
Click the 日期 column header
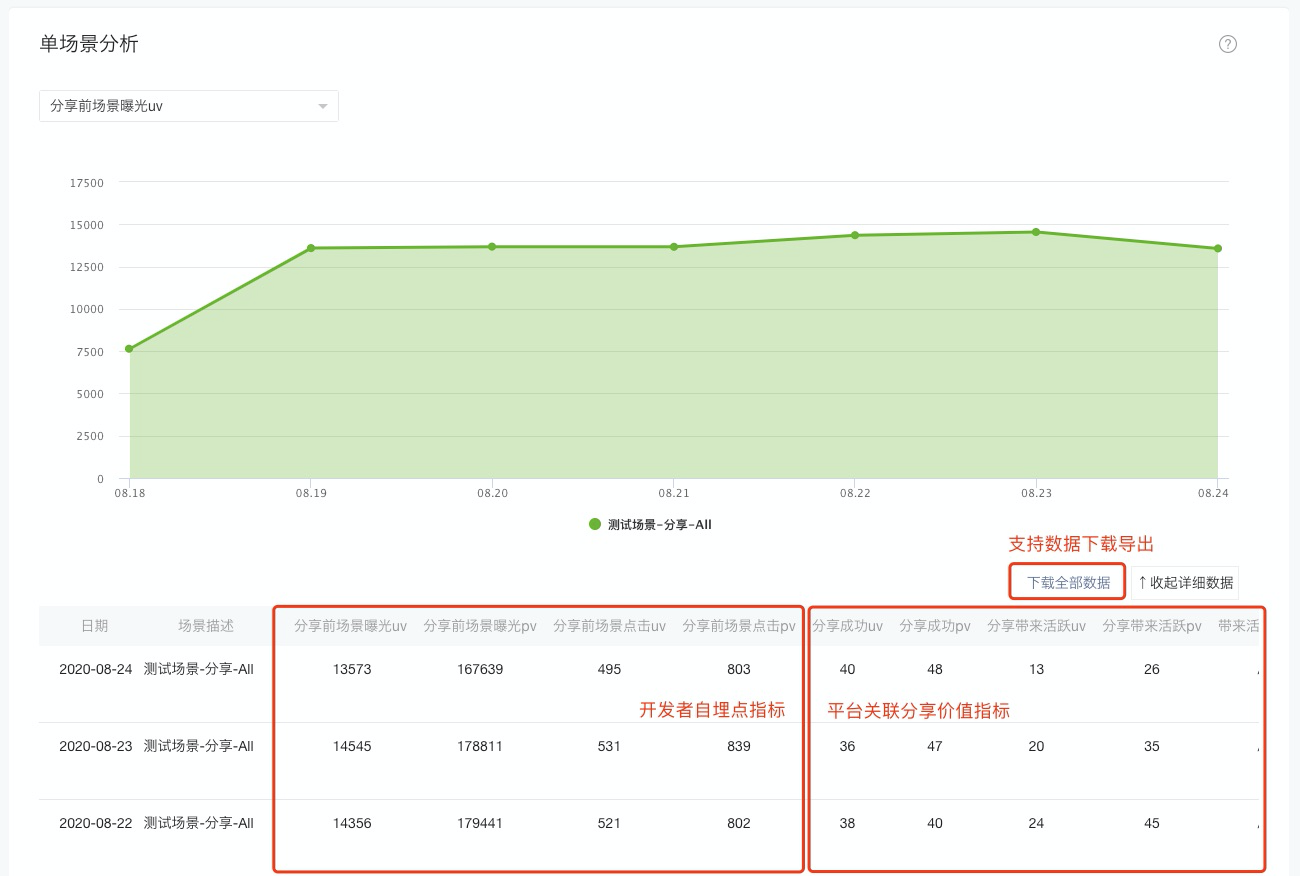tap(94, 626)
